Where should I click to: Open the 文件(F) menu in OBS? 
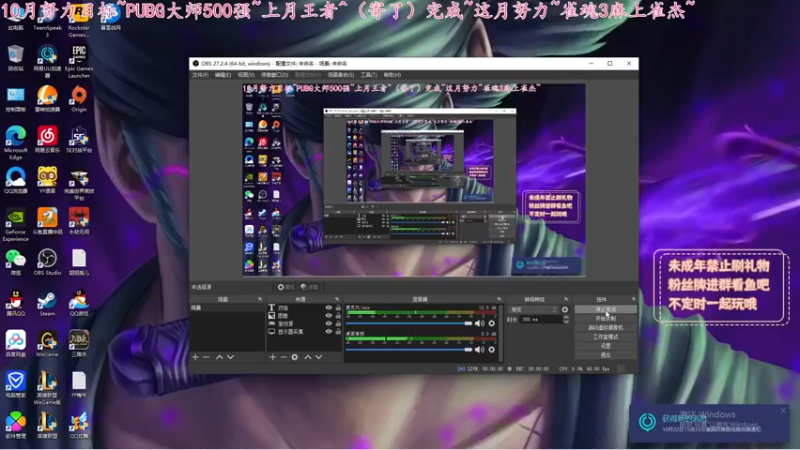tap(200, 75)
